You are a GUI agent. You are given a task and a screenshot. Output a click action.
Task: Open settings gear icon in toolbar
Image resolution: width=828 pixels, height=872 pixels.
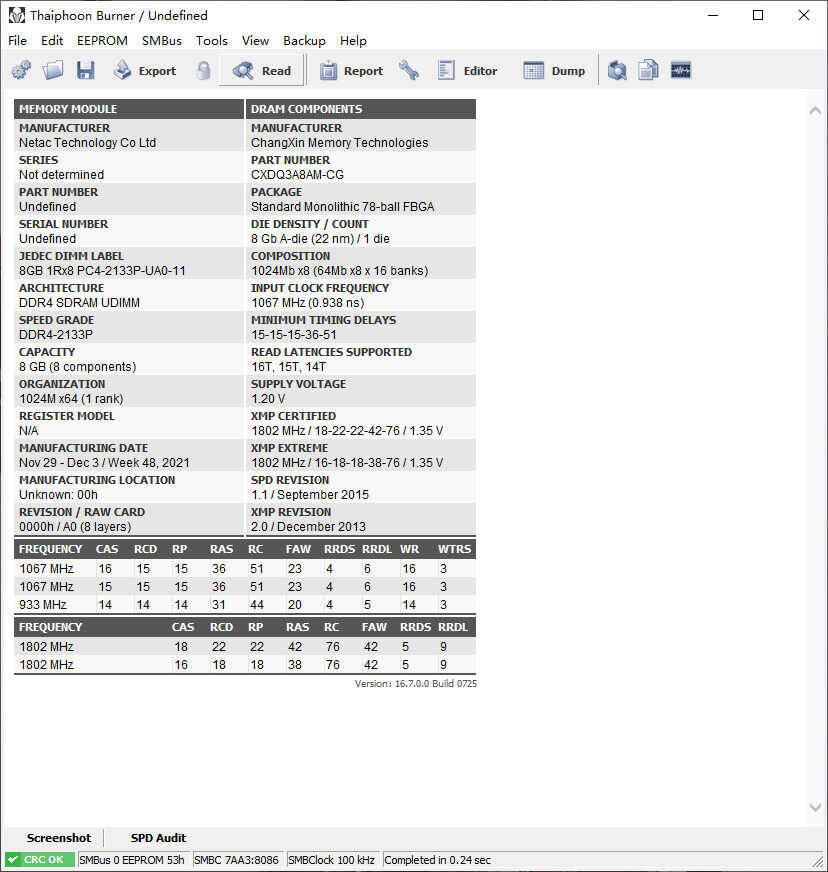21,71
